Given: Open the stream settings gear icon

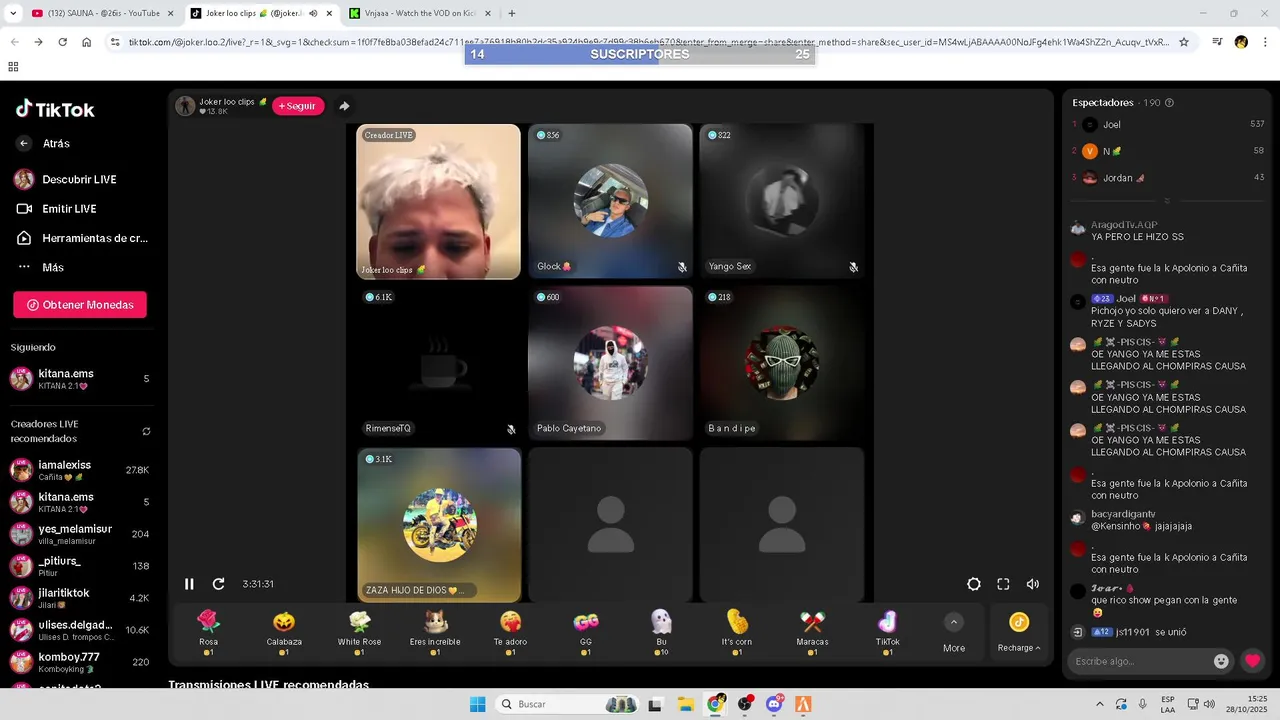Looking at the screenshot, I should click(974, 584).
